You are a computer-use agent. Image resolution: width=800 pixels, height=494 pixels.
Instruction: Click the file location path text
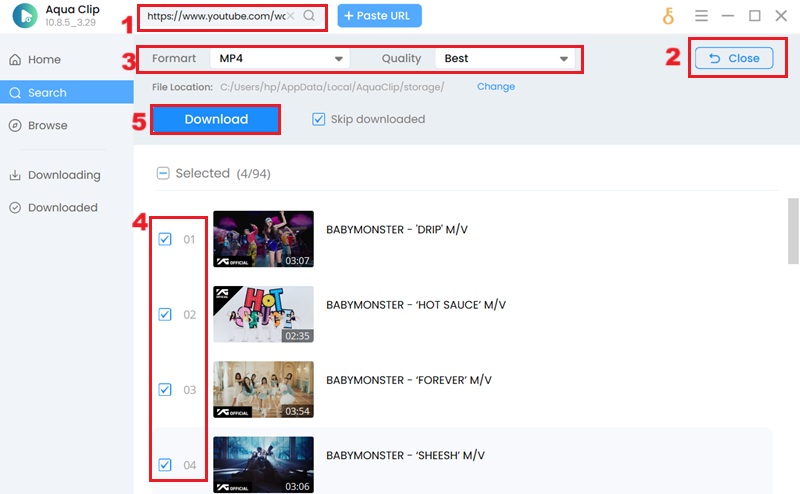click(332, 87)
